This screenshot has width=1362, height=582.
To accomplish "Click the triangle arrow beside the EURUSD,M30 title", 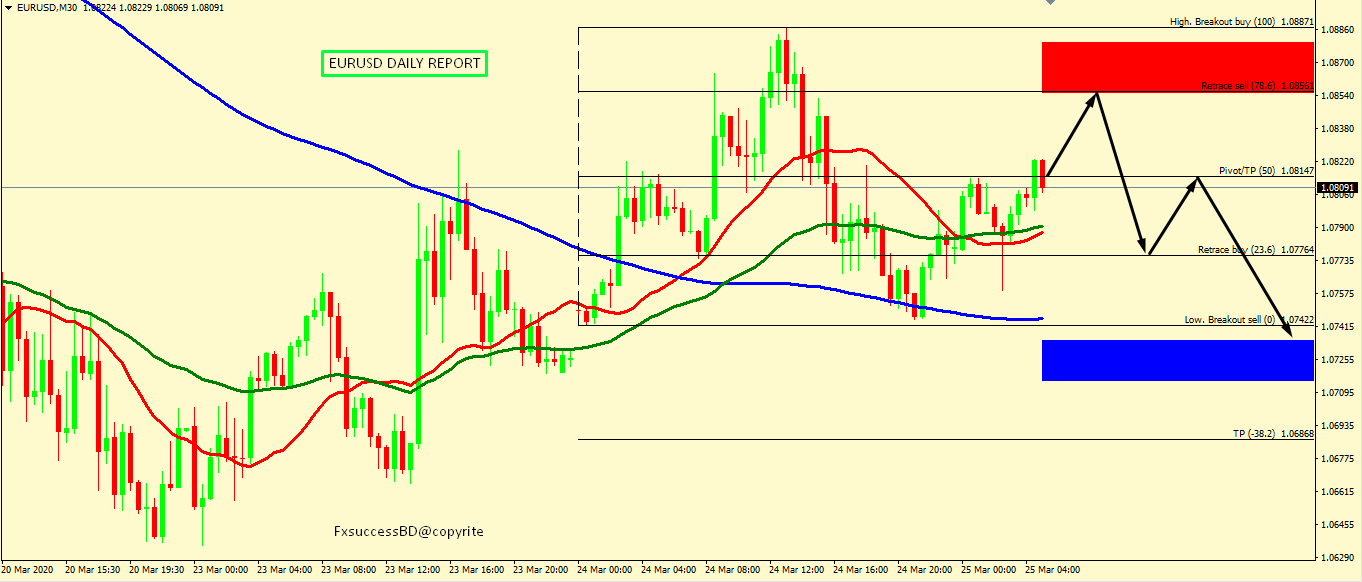I will 7,7.
